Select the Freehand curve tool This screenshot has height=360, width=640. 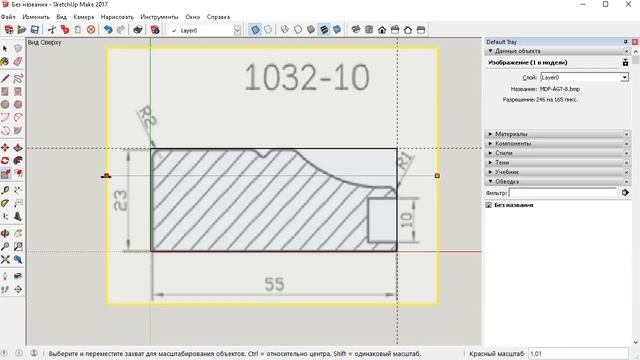coord(18,78)
